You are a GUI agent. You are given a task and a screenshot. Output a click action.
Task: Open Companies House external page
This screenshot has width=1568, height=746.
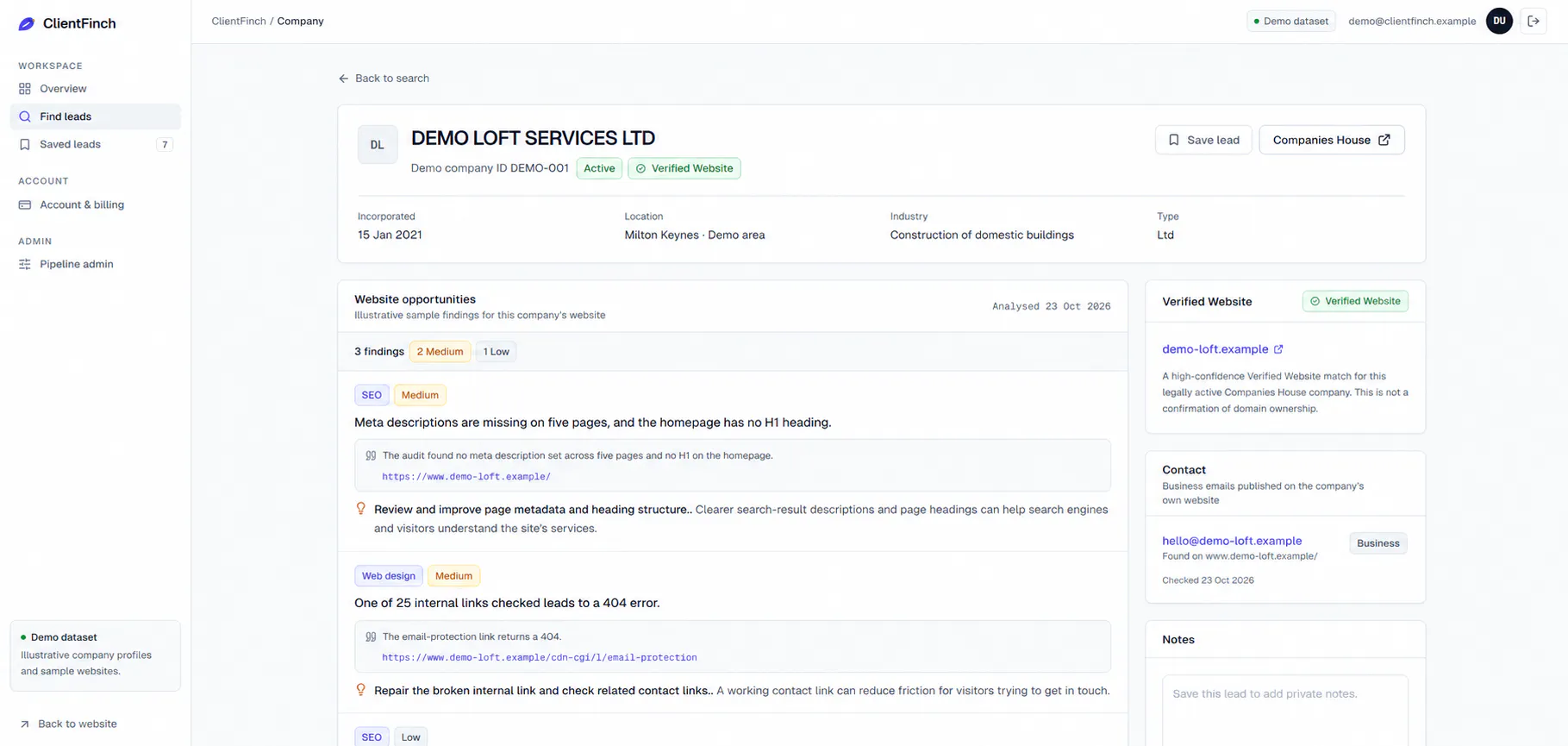click(1331, 140)
